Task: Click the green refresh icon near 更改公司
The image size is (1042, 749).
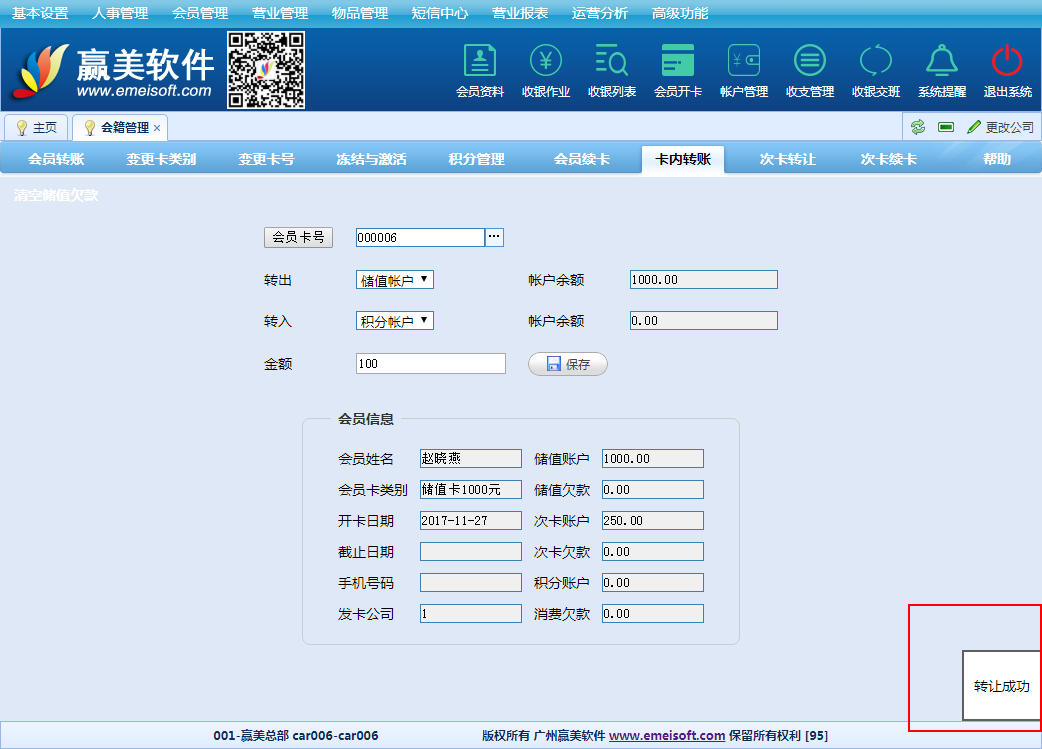Action: (x=917, y=127)
